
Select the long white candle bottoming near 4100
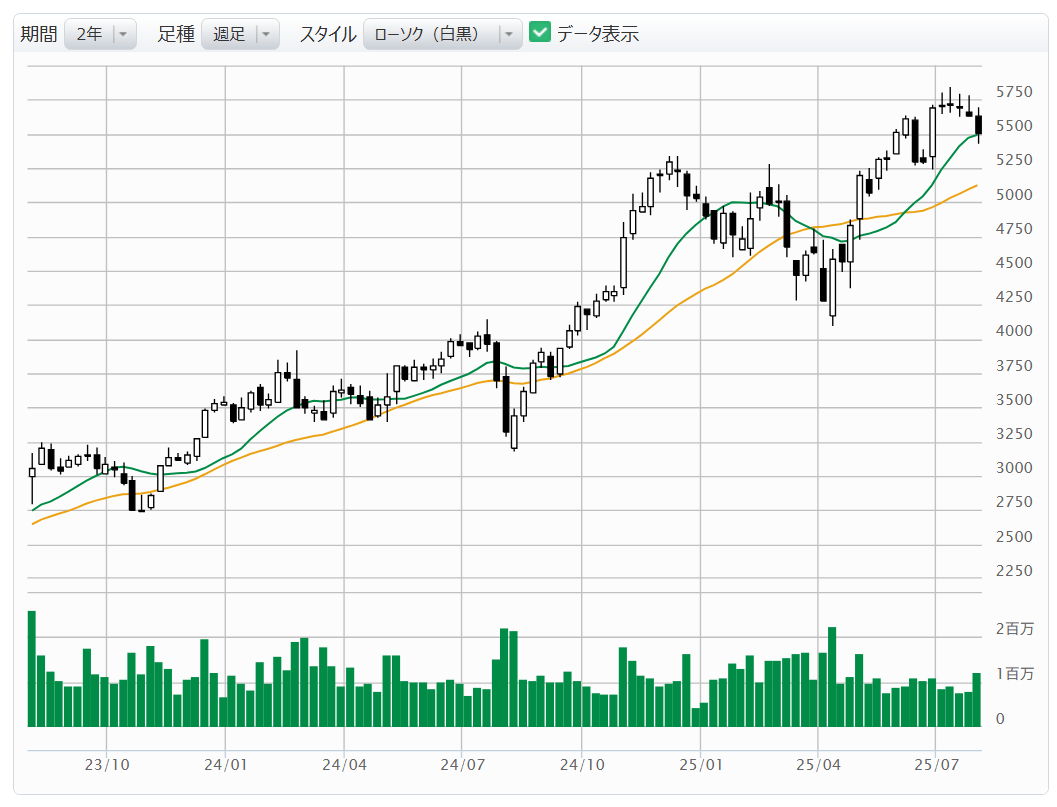(833, 287)
